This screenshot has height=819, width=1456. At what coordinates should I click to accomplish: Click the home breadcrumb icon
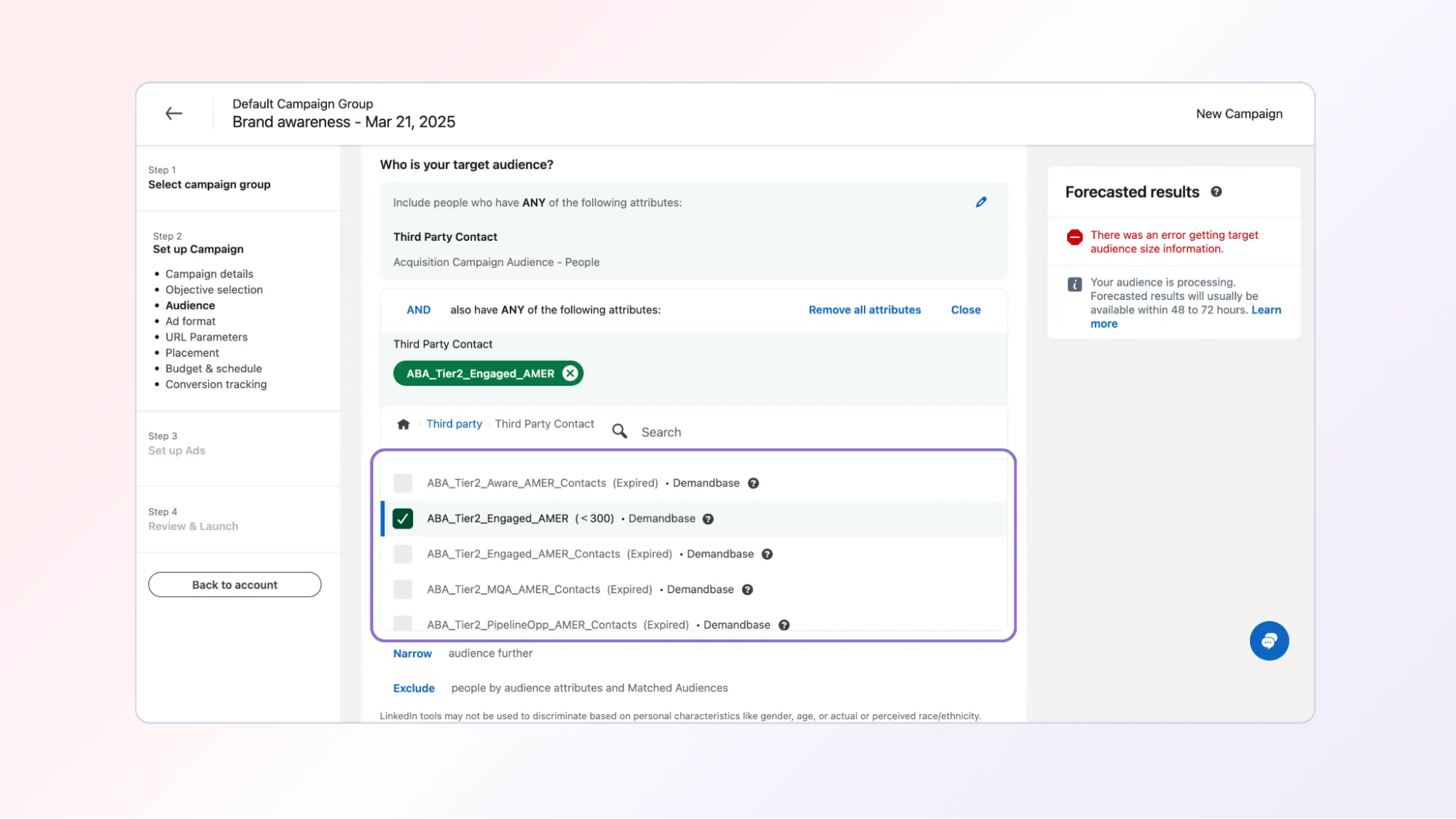click(x=404, y=424)
